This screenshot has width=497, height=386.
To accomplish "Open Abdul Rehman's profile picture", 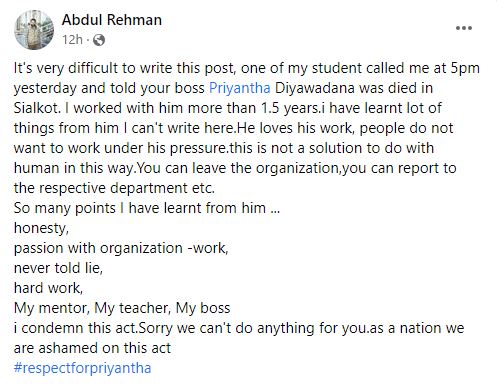I will tap(34, 30).
